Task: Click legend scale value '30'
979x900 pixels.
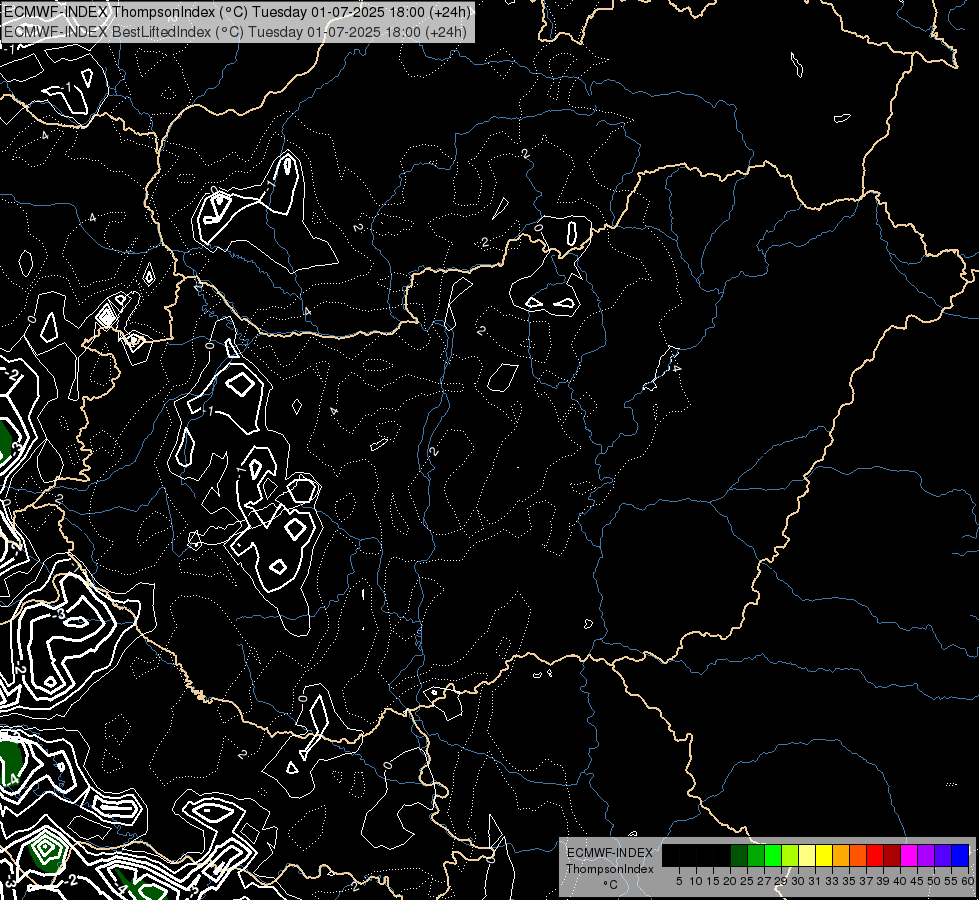Action: (798, 881)
